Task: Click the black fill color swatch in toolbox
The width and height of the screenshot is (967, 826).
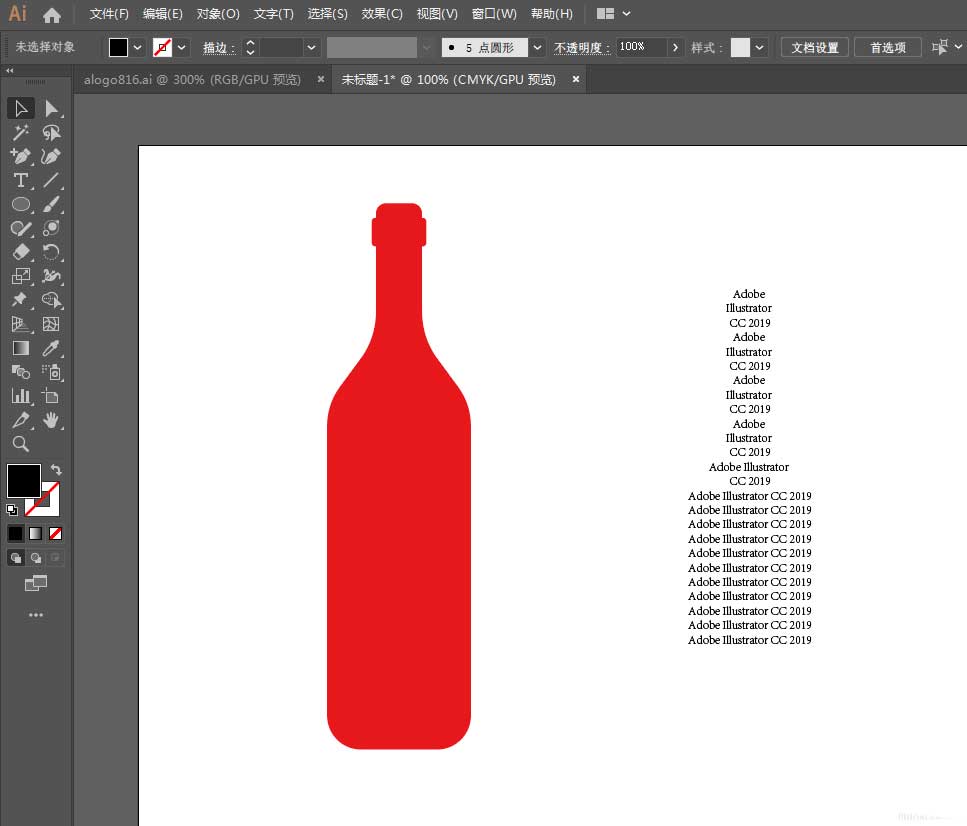Action: [x=23, y=480]
